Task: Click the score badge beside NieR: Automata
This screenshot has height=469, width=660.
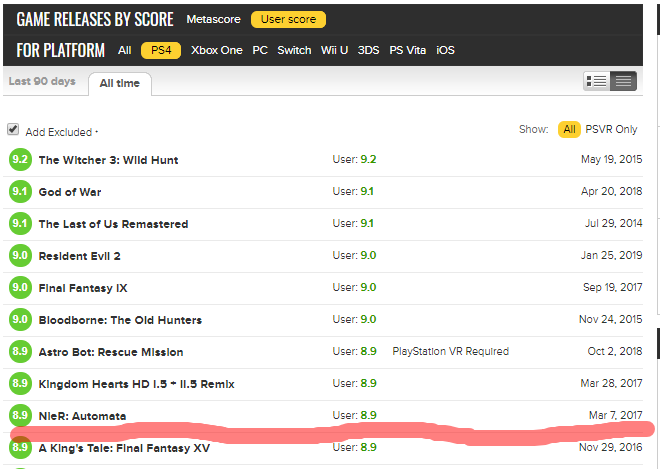Action: pyautogui.click(x=20, y=415)
